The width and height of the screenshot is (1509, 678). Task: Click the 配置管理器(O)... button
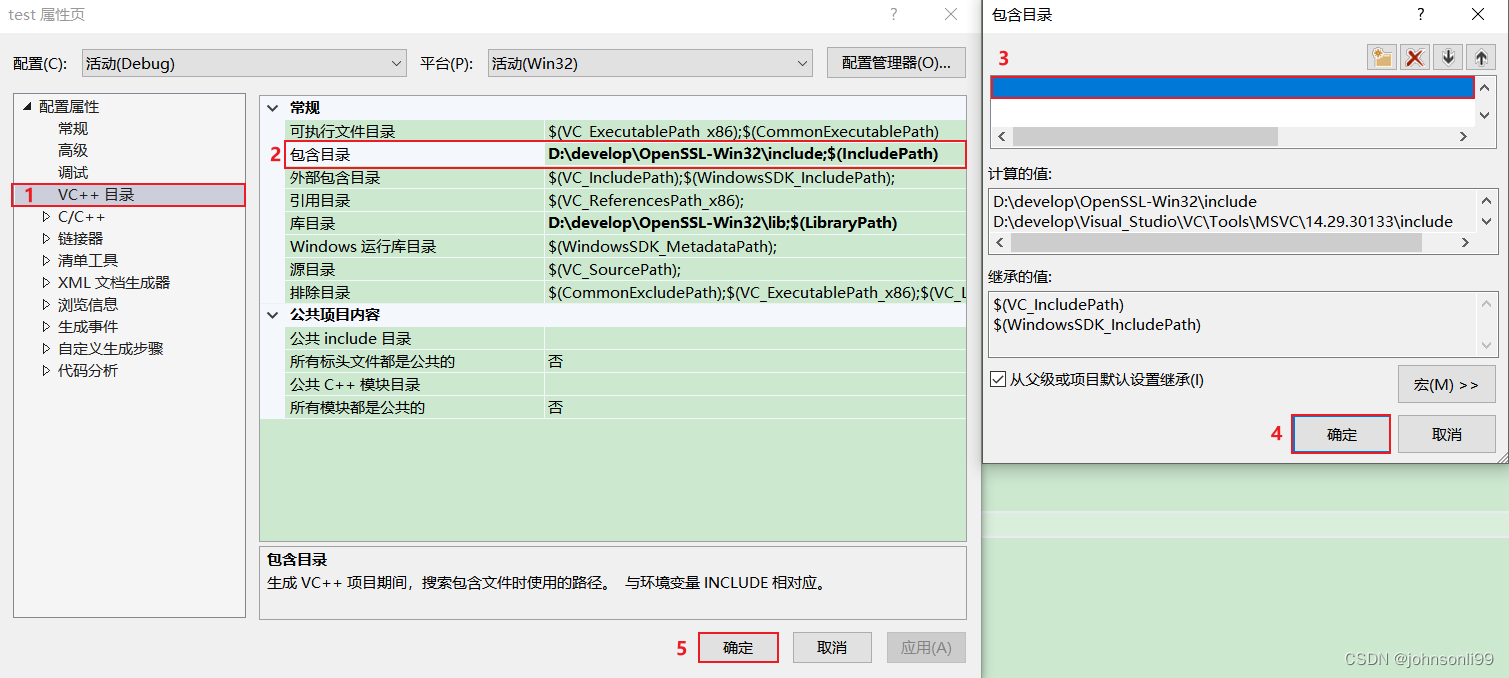pos(894,62)
